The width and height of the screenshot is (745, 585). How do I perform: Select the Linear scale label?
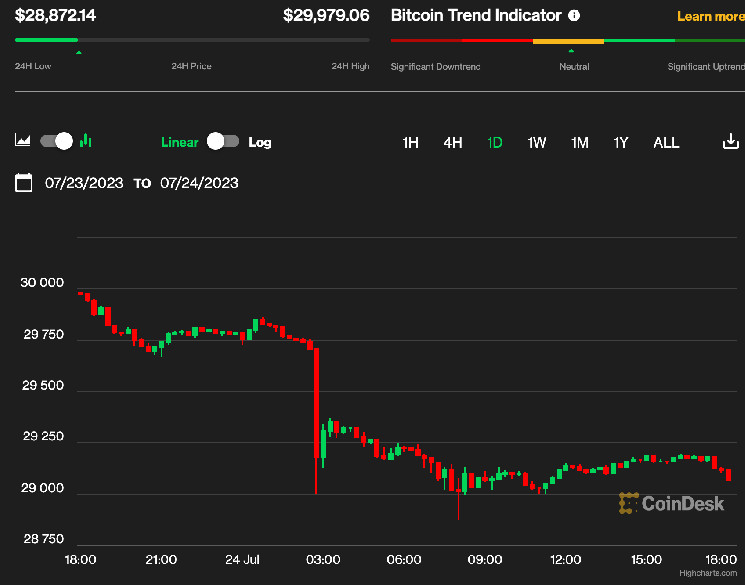(180, 142)
